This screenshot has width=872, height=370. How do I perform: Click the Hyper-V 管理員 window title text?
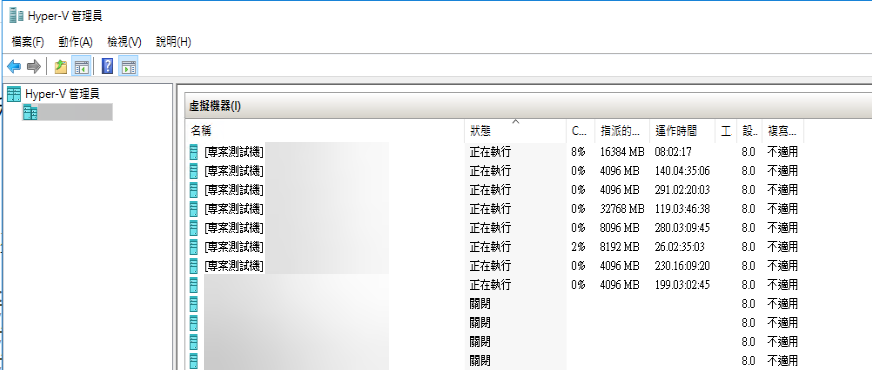pos(65,16)
